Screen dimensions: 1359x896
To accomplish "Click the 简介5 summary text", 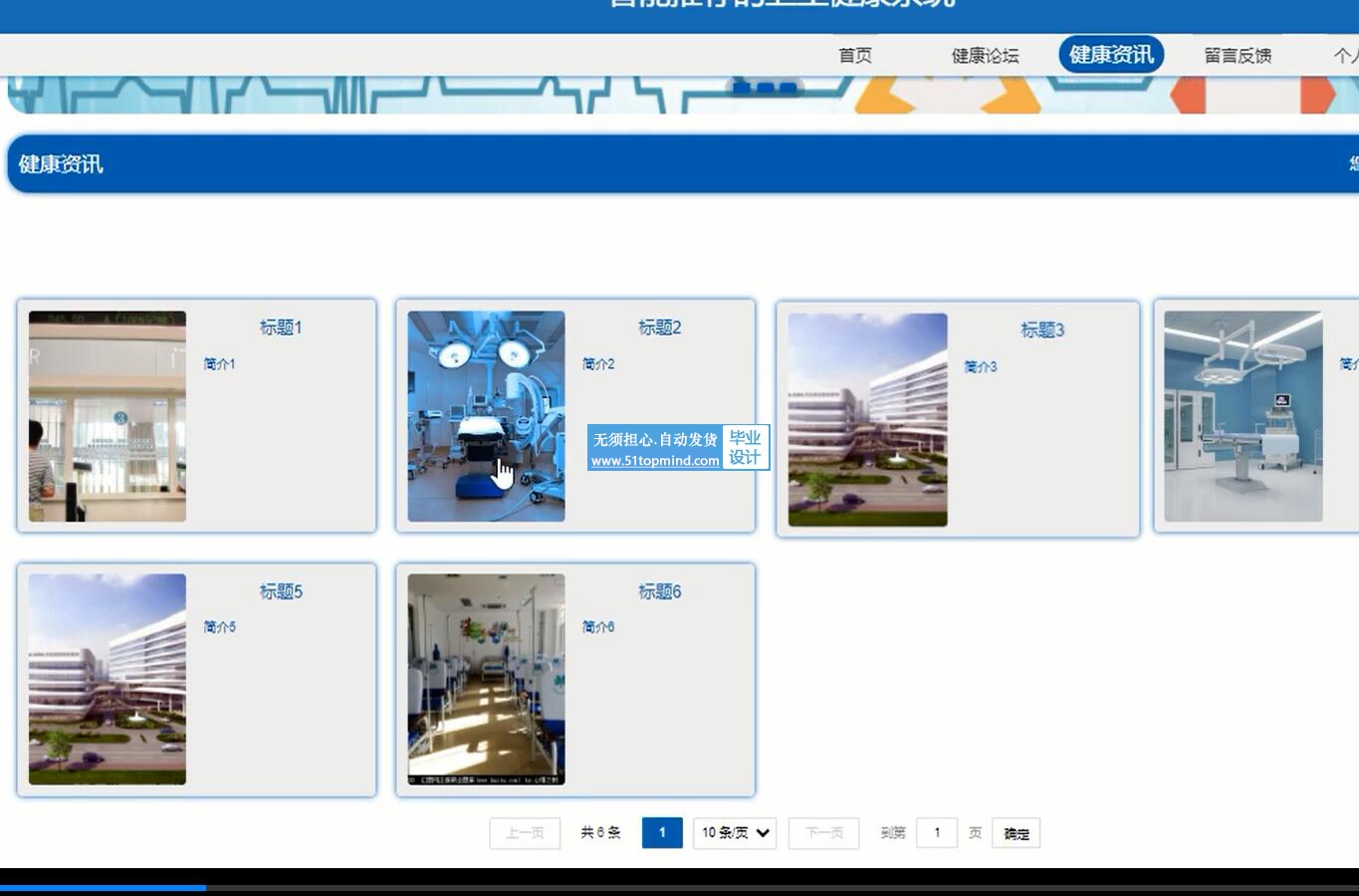I will click(219, 627).
